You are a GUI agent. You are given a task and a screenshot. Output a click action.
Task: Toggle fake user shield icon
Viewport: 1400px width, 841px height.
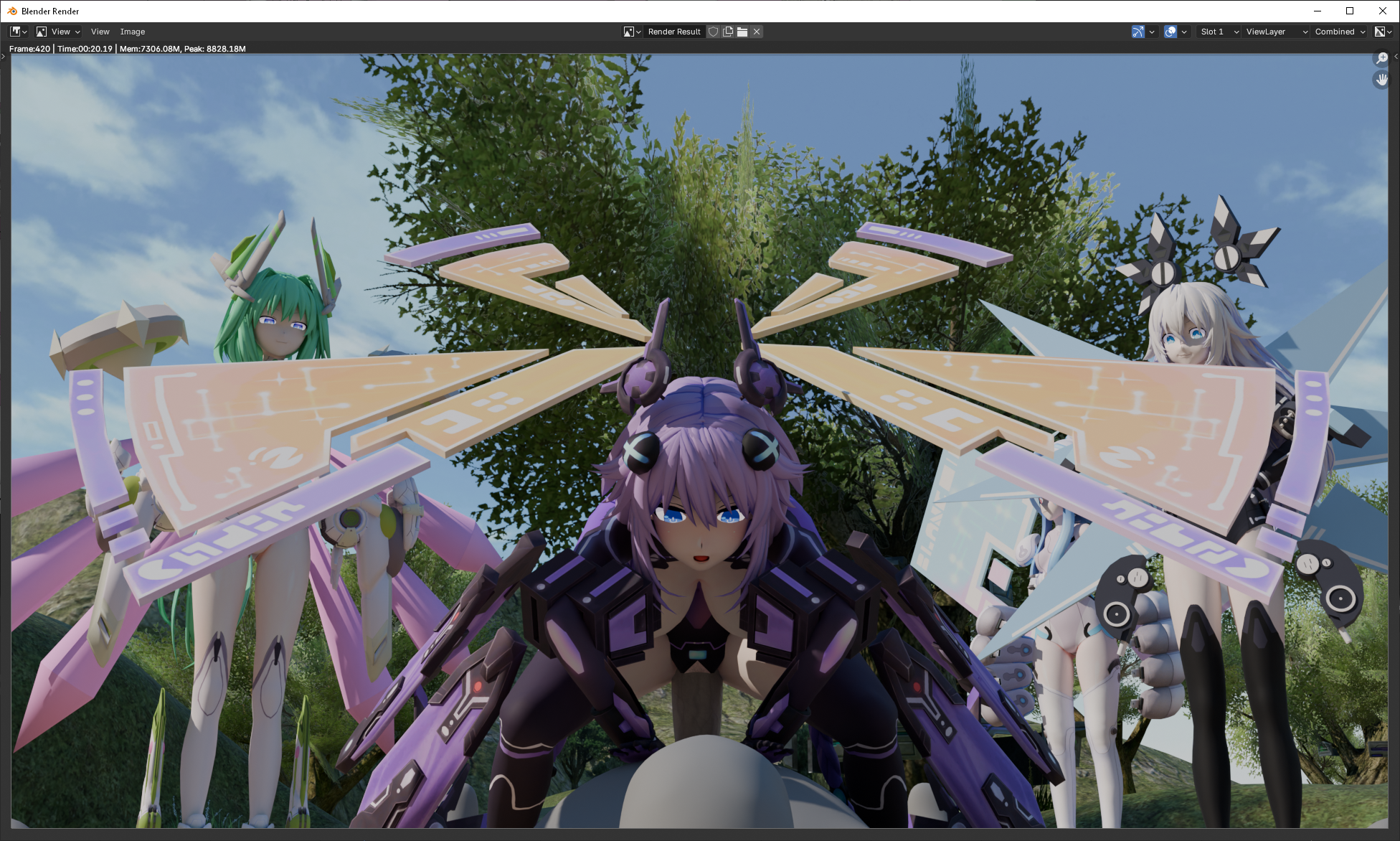[713, 32]
